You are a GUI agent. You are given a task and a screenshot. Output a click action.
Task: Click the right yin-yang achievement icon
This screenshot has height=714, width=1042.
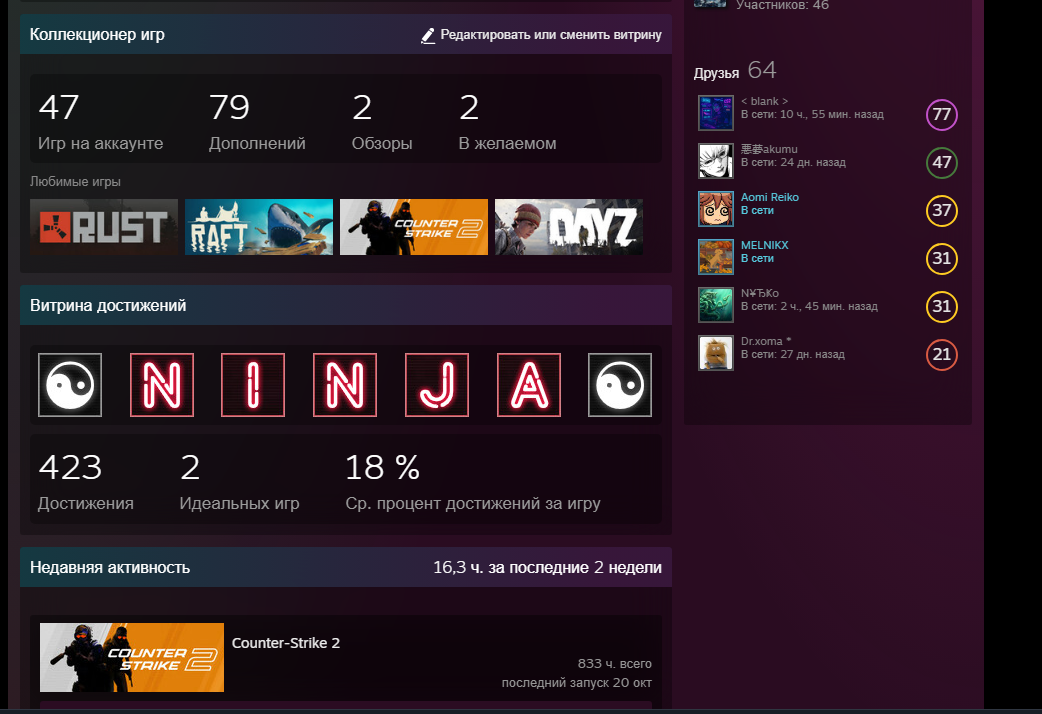point(620,385)
